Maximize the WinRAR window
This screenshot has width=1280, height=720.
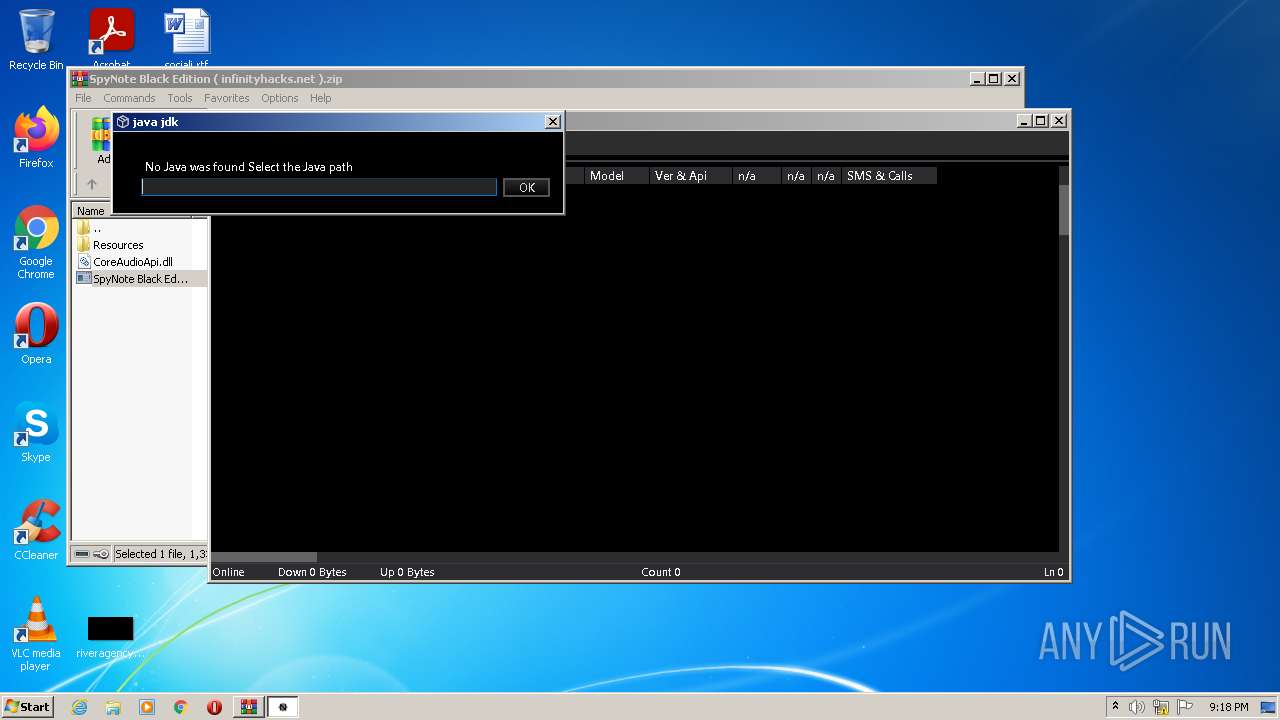click(x=993, y=79)
